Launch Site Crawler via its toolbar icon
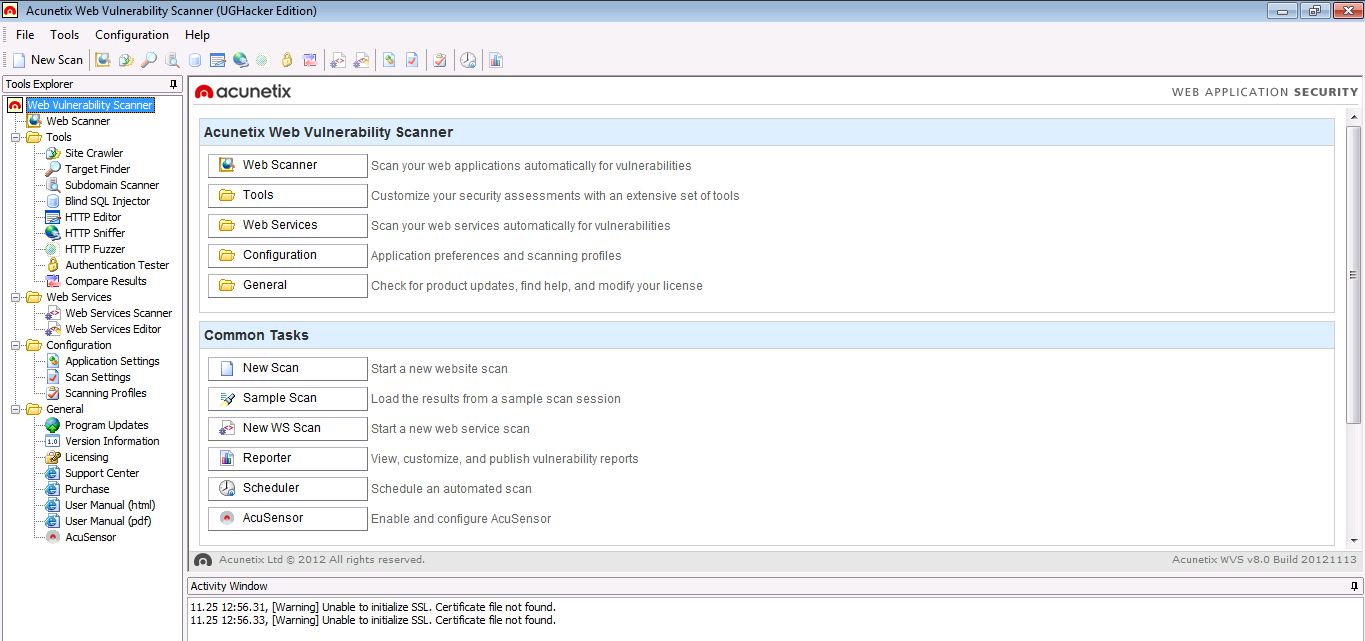The image size is (1365, 641). tap(126, 60)
